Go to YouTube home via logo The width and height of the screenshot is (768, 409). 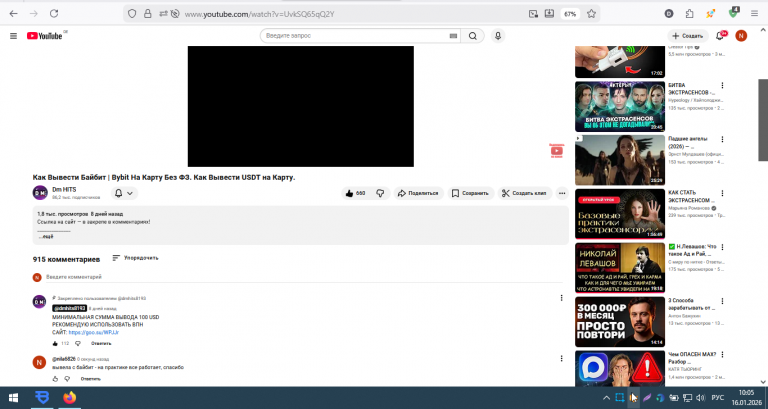coord(45,36)
